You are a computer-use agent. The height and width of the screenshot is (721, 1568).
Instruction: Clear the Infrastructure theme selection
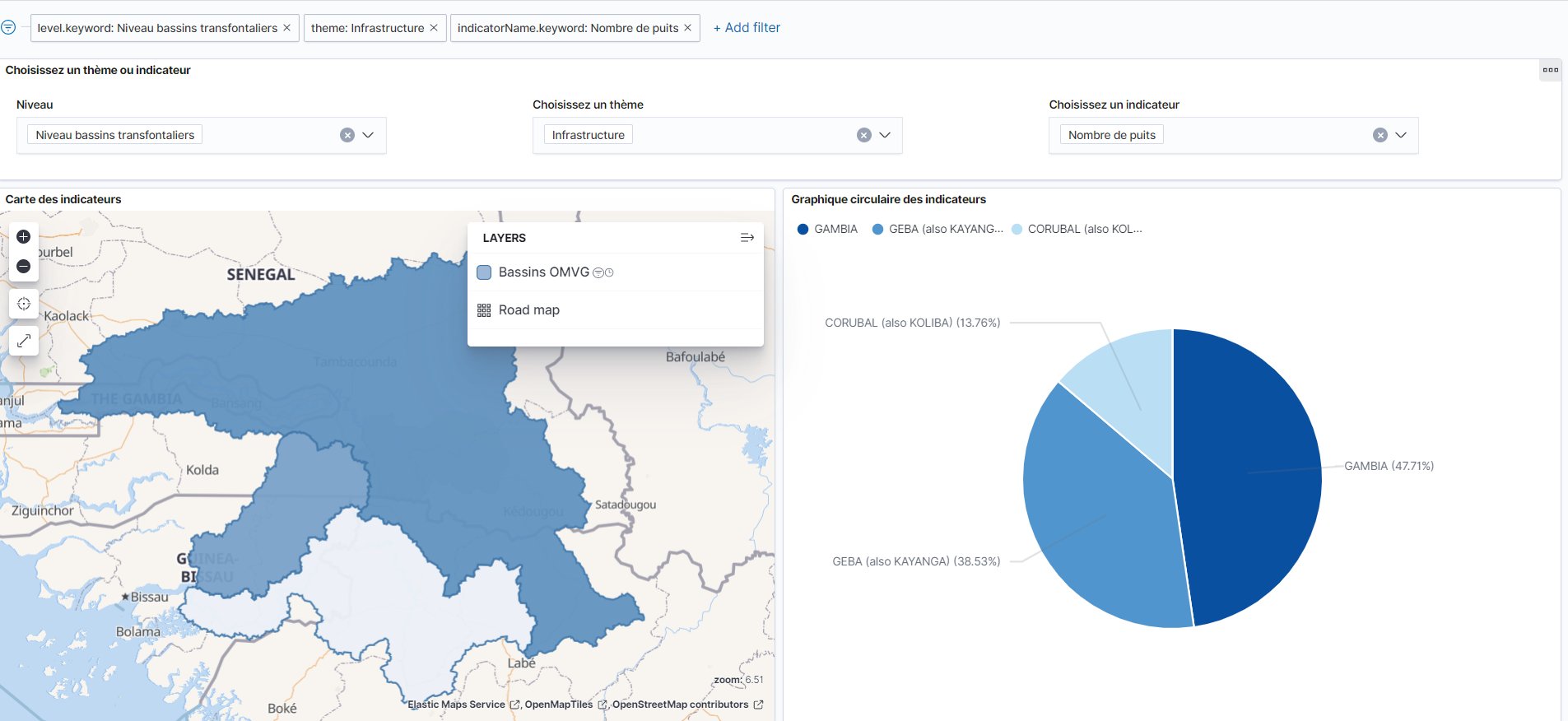(x=863, y=135)
